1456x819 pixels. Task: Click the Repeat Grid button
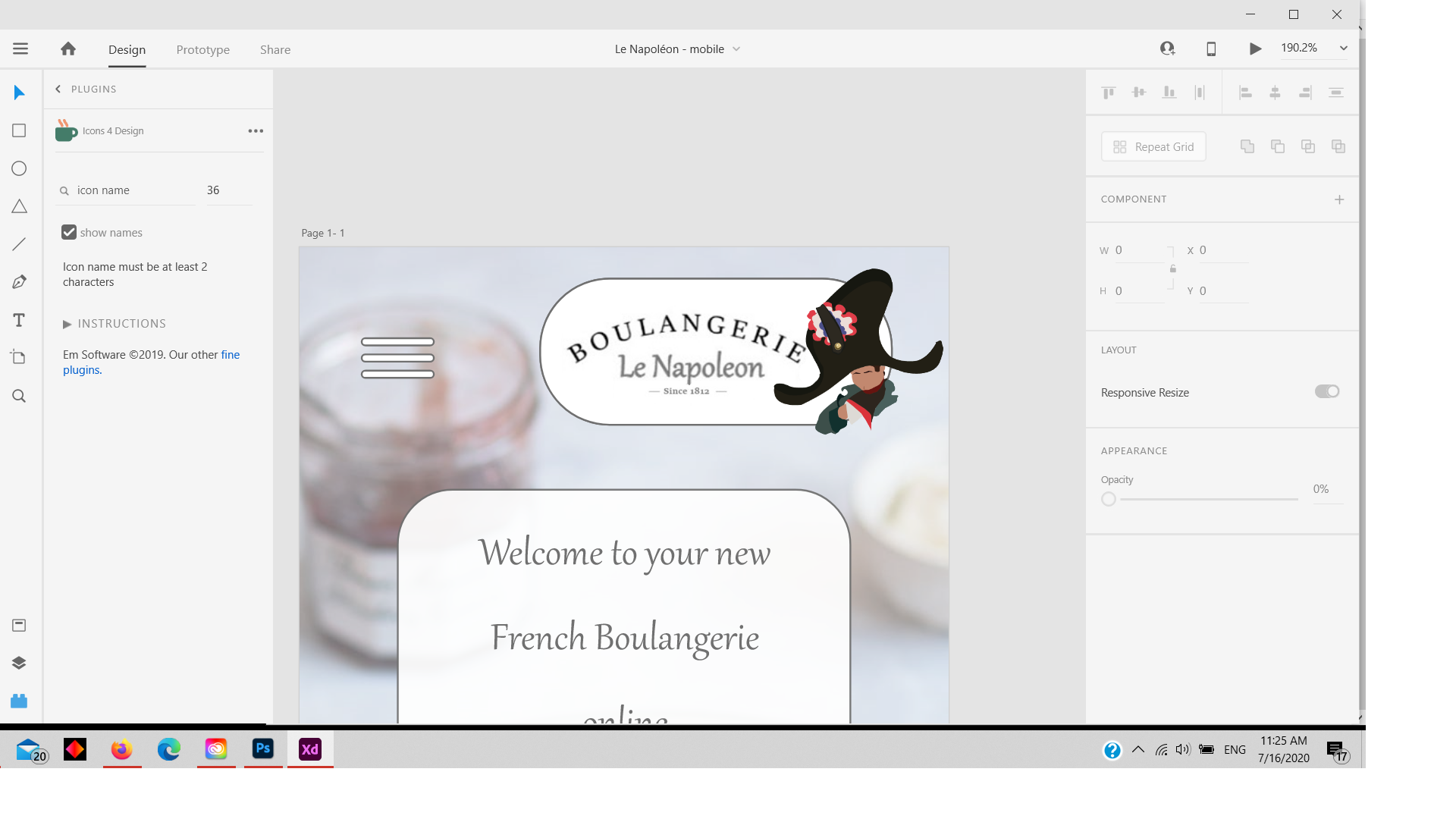[1153, 146]
